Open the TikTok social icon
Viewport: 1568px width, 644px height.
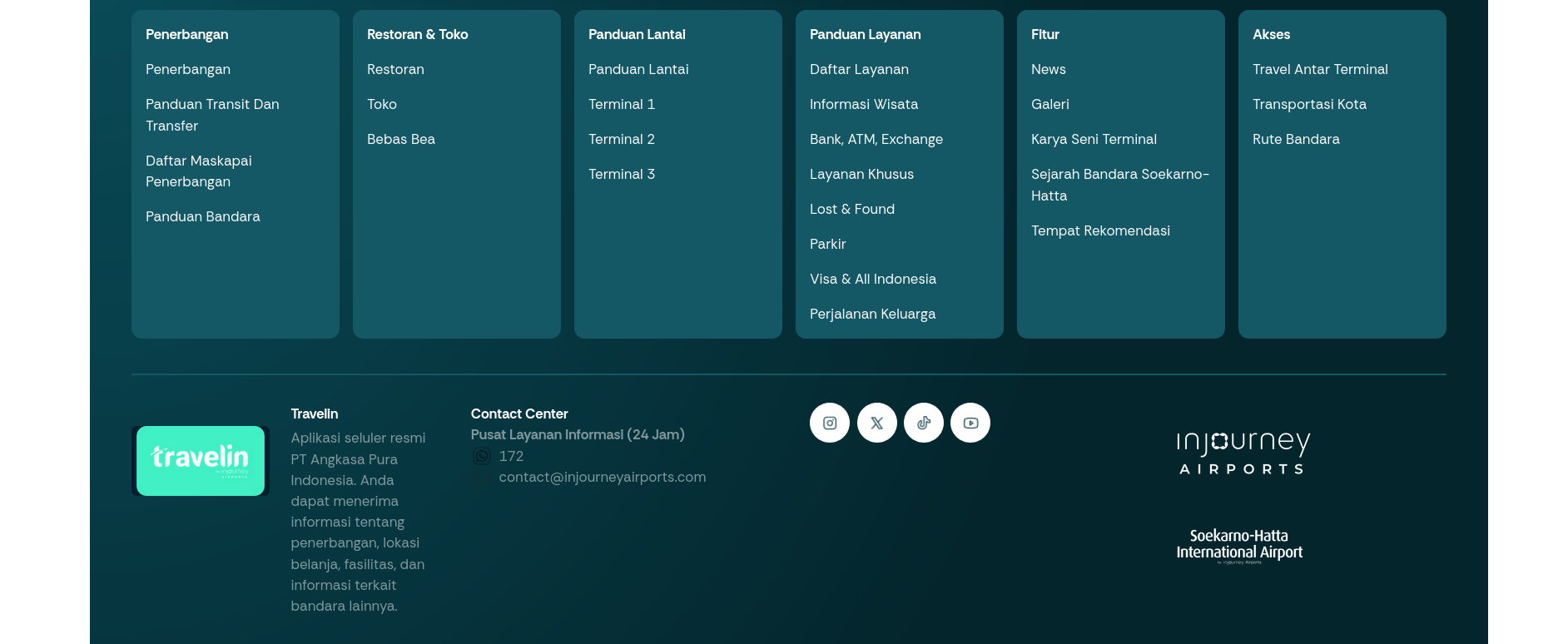(923, 423)
